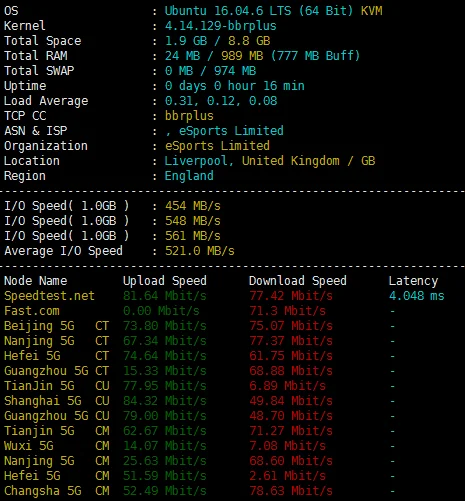Select the kernel version 4.14.129-bbrplus
The width and height of the screenshot is (465, 501).
[221, 26]
